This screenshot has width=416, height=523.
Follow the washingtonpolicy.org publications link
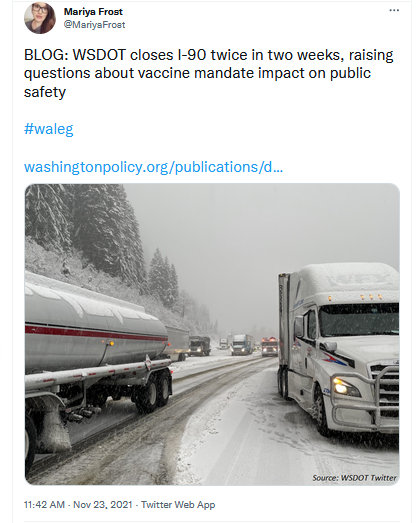pos(153,167)
